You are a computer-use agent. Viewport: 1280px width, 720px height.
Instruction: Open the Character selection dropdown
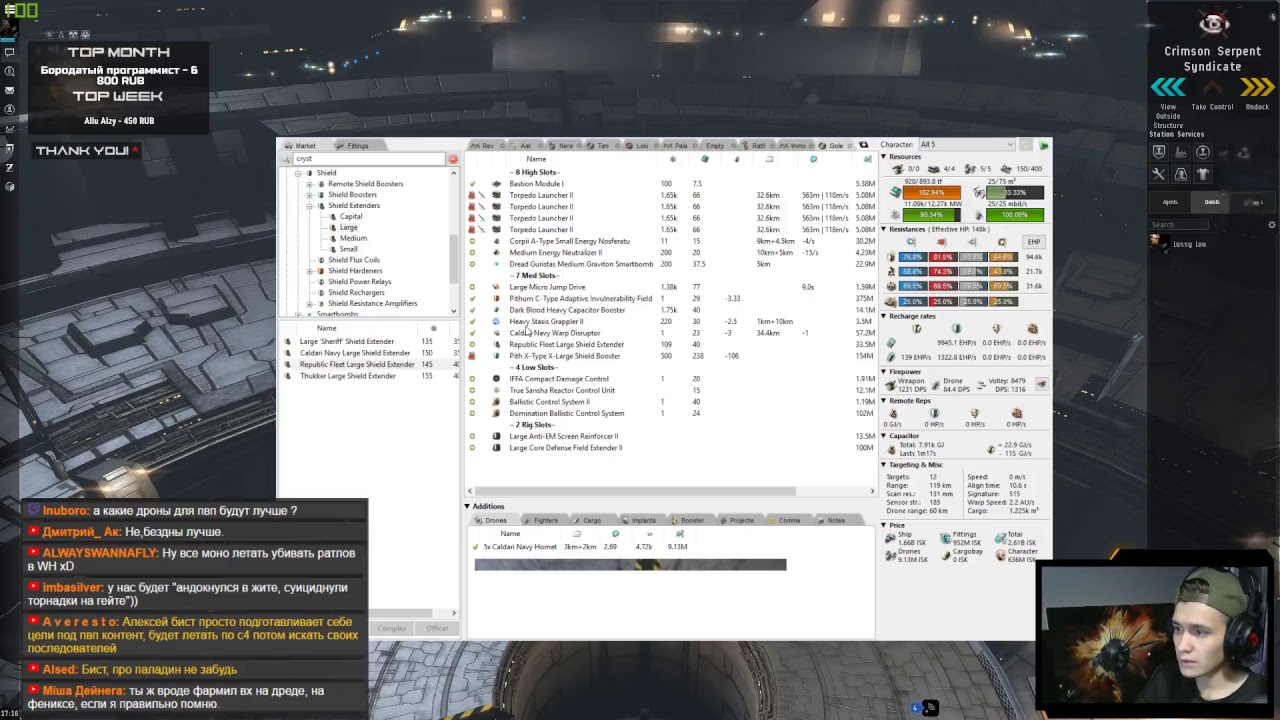[x=967, y=145]
